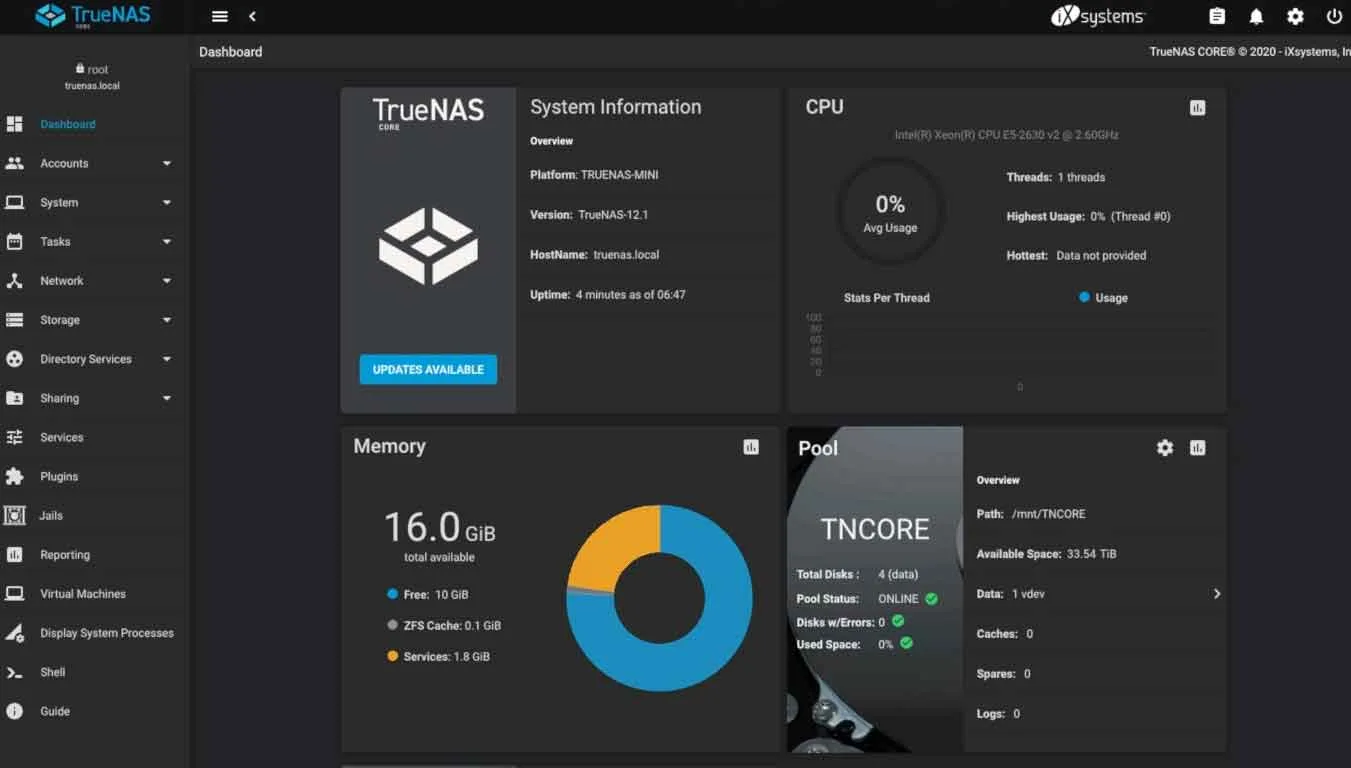Image resolution: width=1351 pixels, height=768 pixels.
Task: Expand the Storage menu arrow
Action: click(167, 320)
